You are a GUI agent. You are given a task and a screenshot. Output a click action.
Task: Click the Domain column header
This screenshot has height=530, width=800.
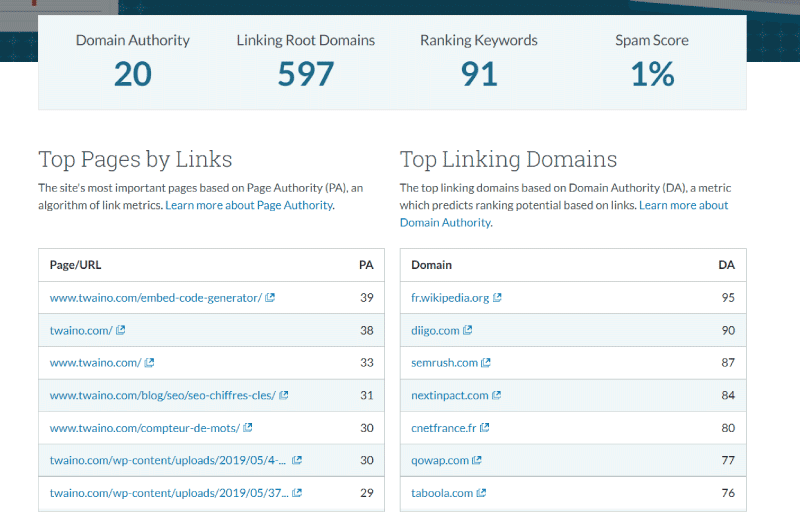pos(431,265)
